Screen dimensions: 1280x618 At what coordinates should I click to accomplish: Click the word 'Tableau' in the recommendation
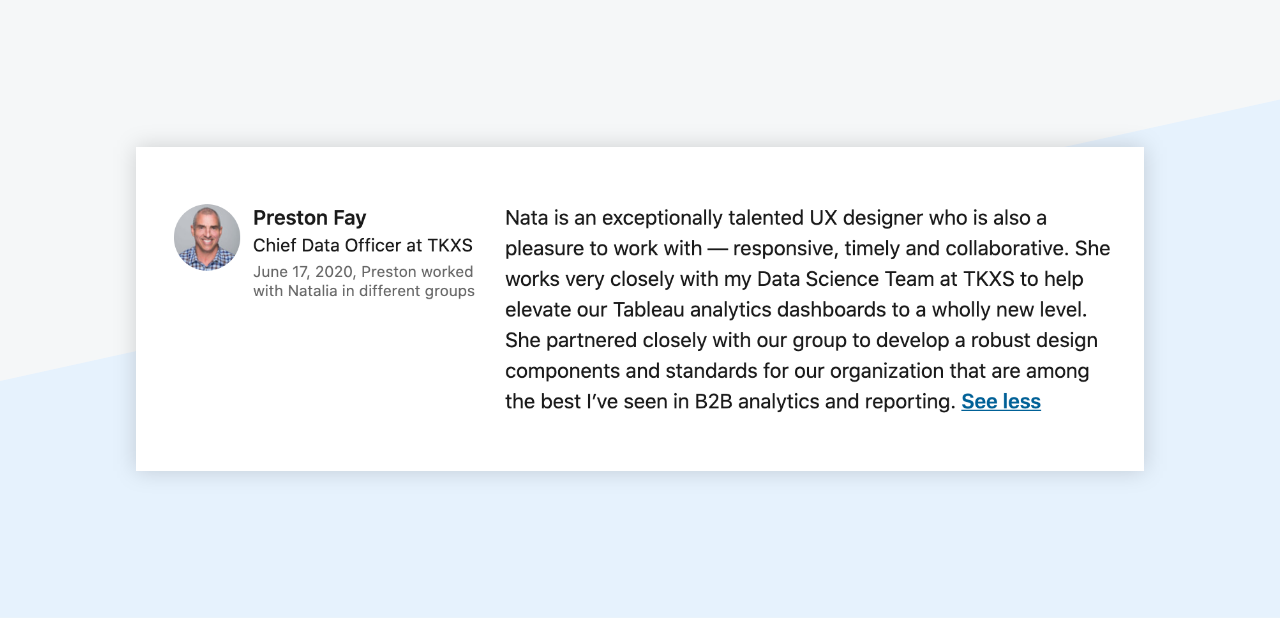point(650,310)
